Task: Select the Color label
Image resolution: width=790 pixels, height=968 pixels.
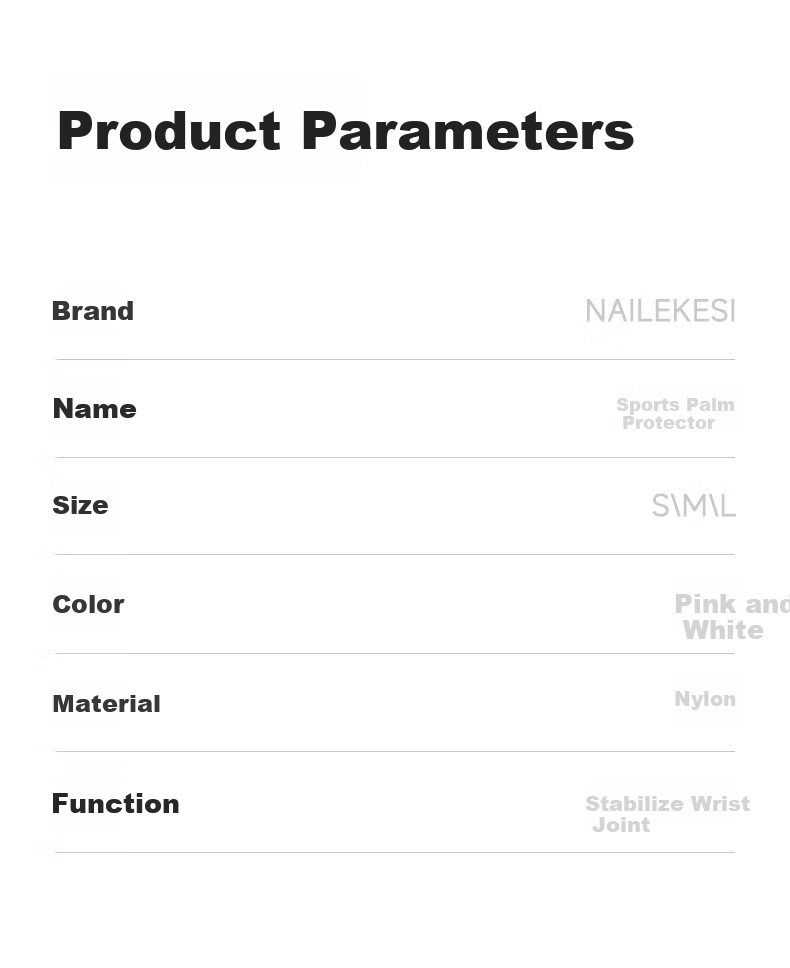Action: pyautogui.click(x=88, y=604)
